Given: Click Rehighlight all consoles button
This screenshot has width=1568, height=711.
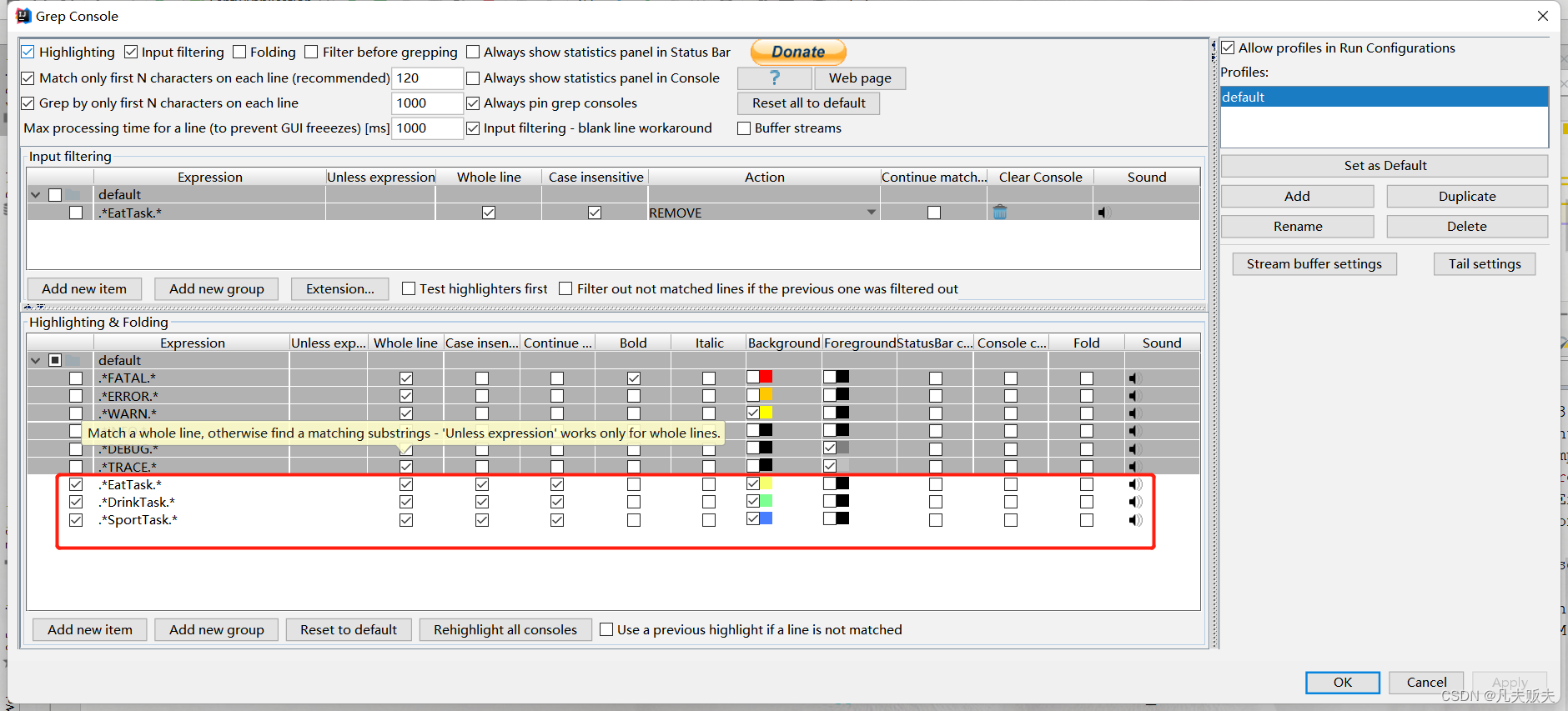Looking at the screenshot, I should [505, 630].
